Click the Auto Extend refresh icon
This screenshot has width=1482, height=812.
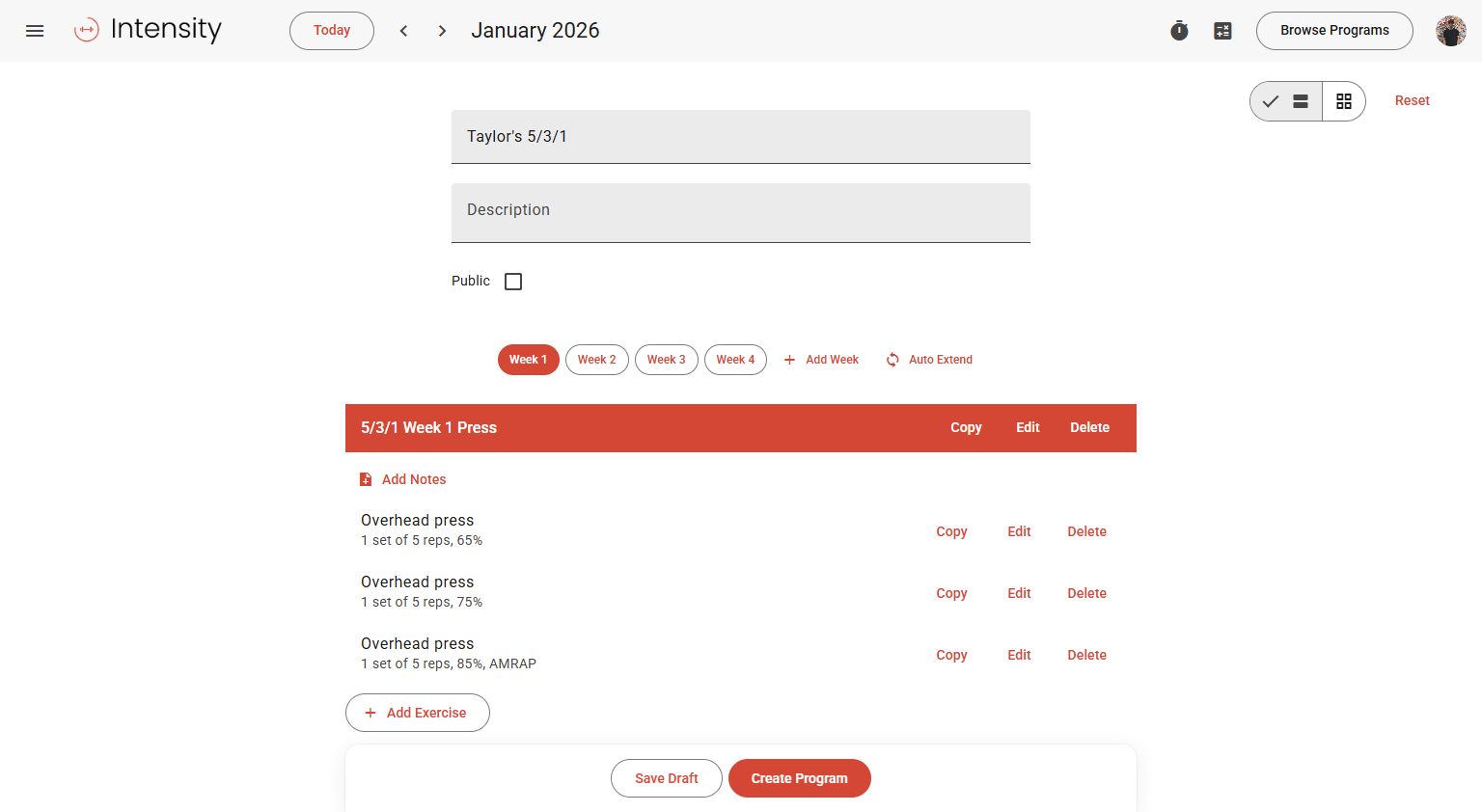[892, 360]
